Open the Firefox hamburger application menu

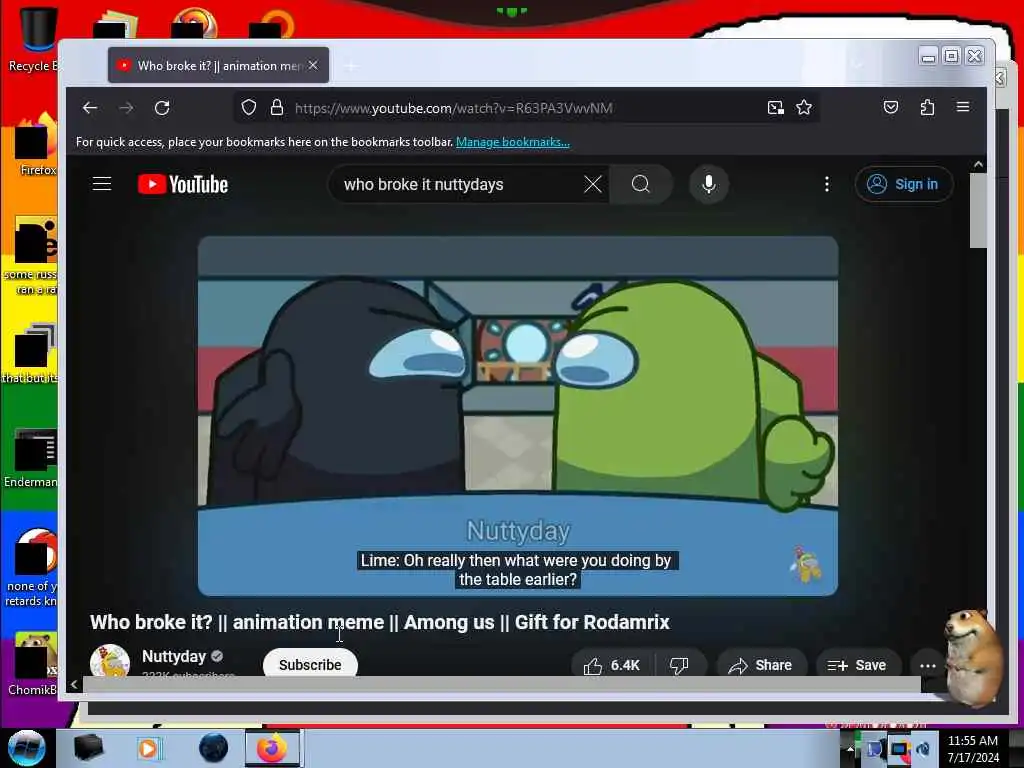pos(963,107)
